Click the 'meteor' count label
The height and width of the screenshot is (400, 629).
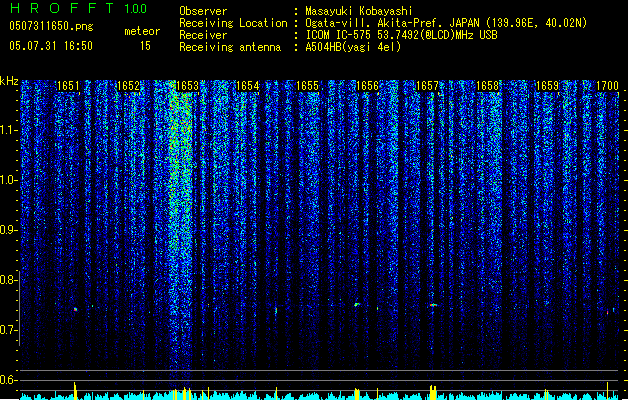[142, 31]
